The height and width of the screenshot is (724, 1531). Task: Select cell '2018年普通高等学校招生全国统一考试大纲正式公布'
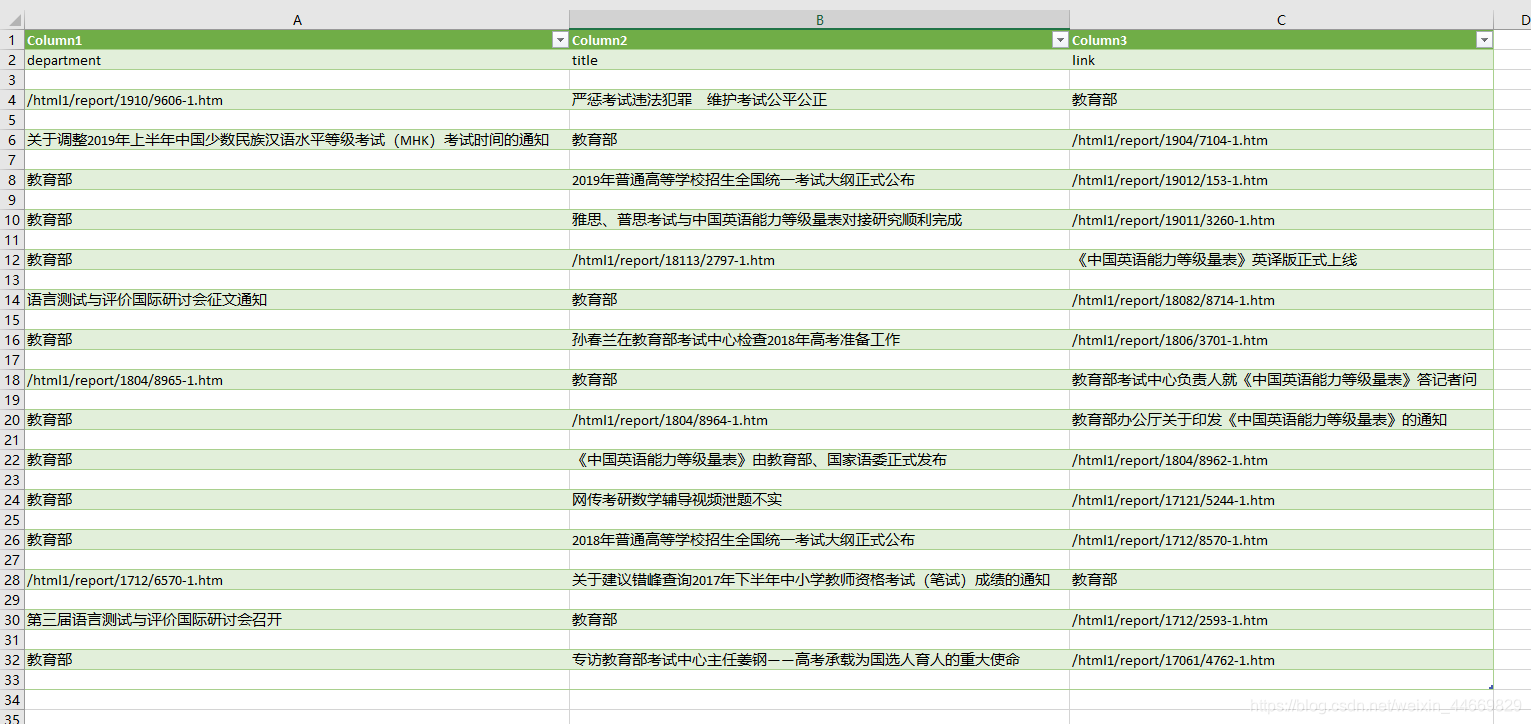819,540
